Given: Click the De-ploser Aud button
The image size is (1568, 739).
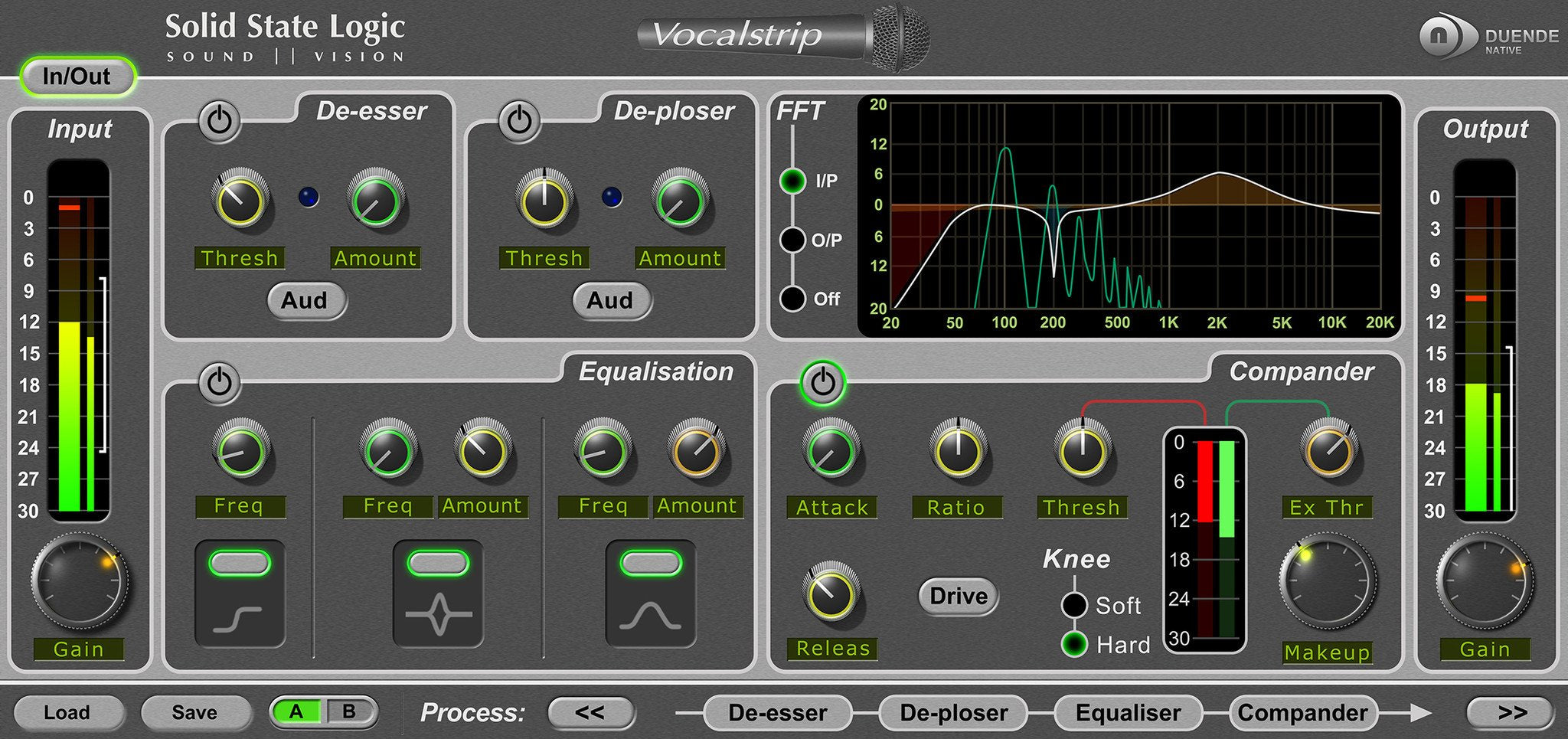Looking at the screenshot, I should pos(612,300).
